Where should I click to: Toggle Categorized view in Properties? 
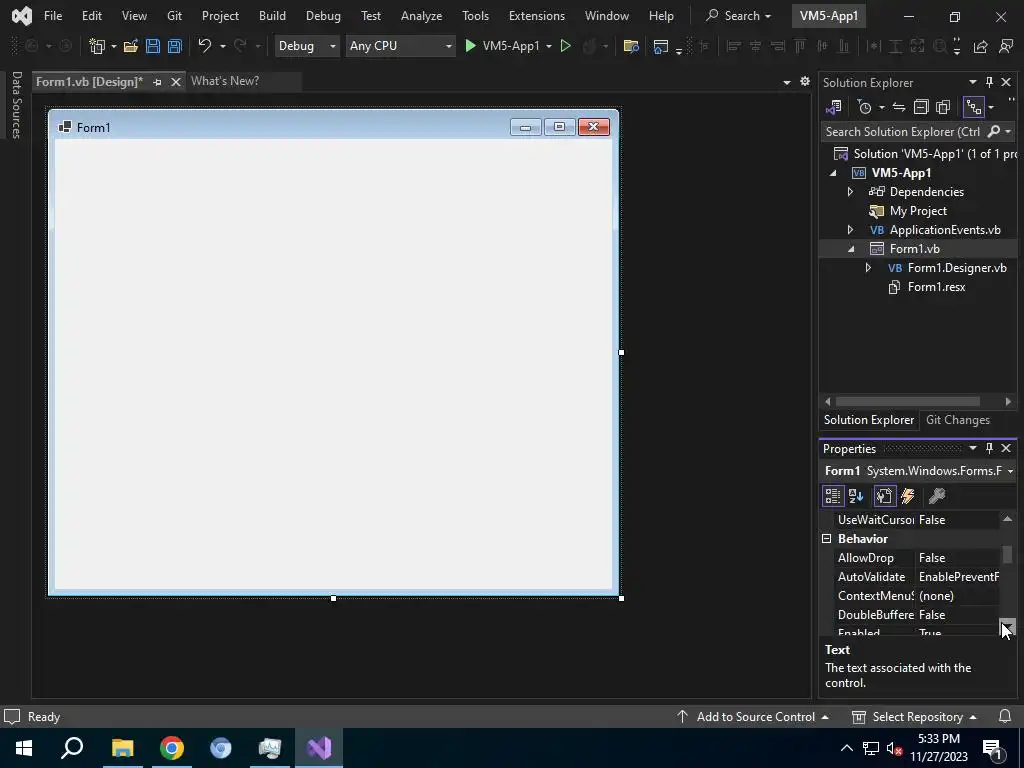pos(833,496)
